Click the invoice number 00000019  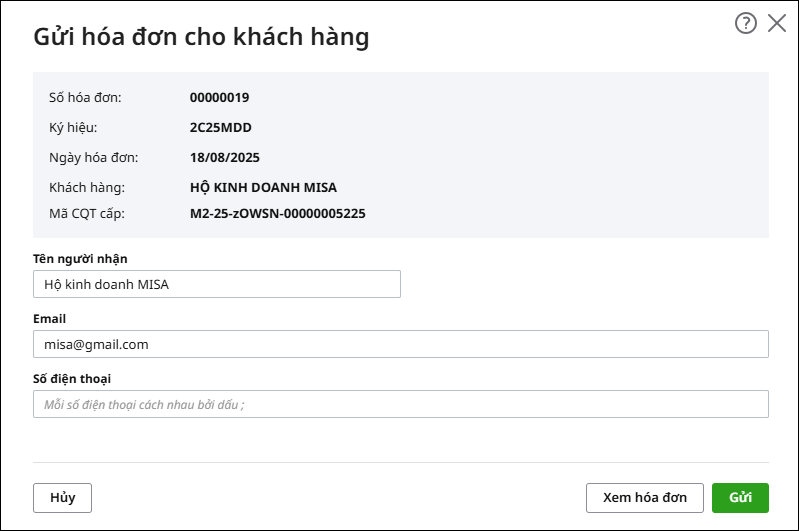click(220, 97)
